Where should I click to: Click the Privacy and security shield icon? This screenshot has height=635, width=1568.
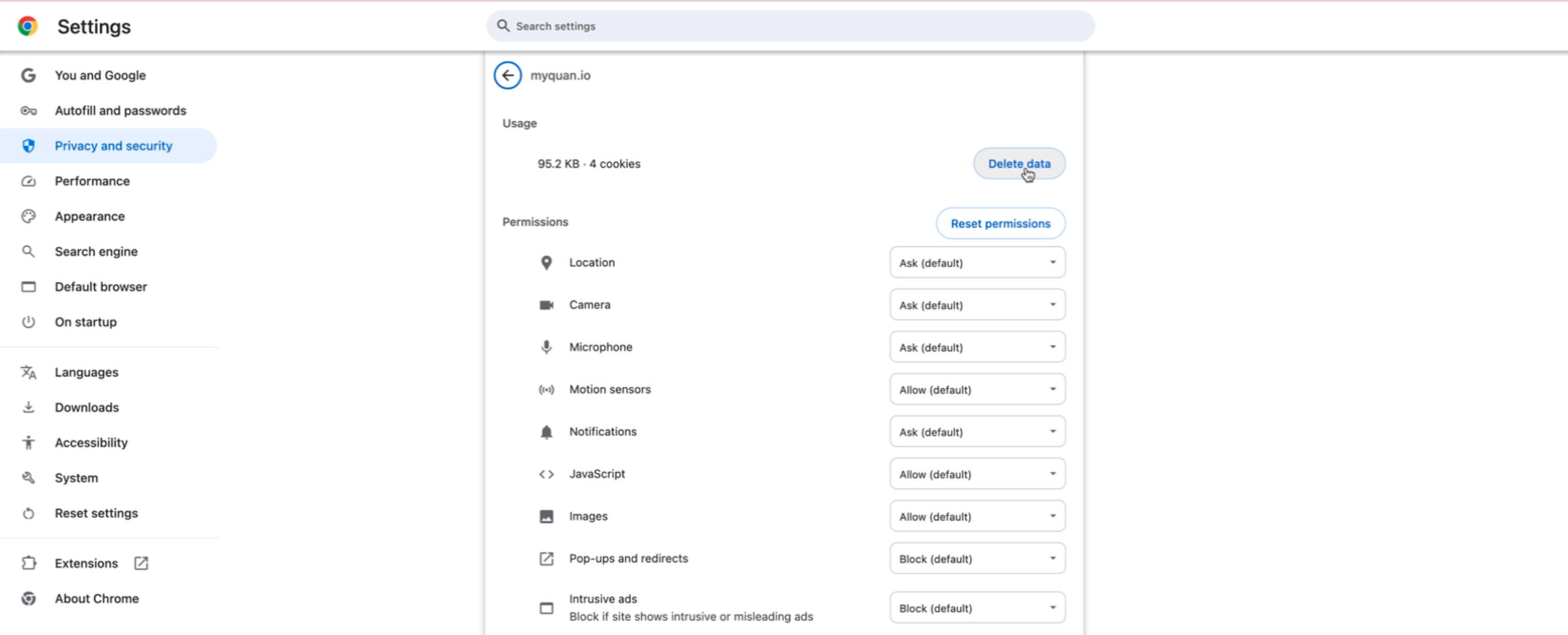[28, 146]
